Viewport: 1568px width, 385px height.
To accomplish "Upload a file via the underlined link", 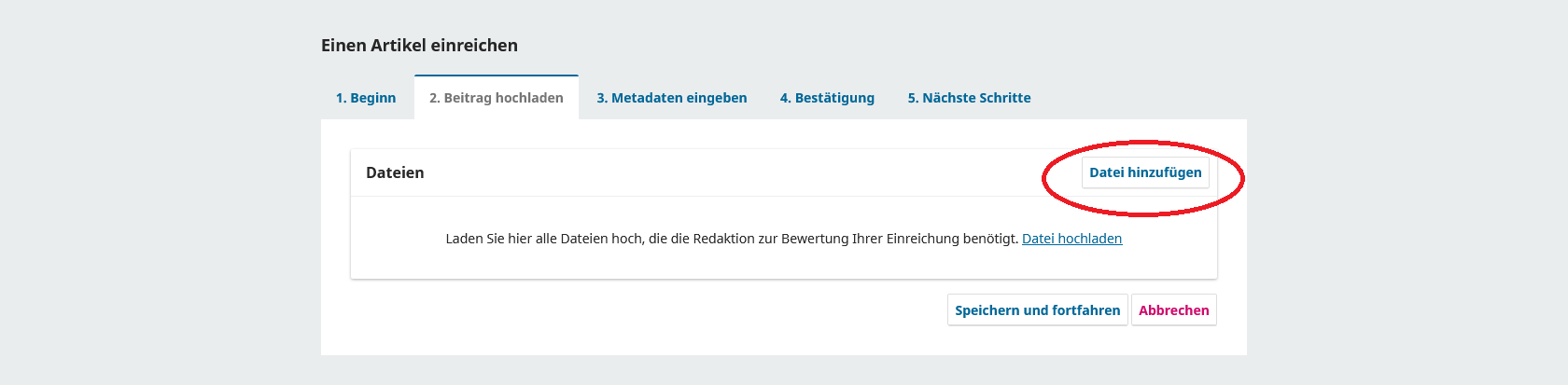I will coord(1071,239).
